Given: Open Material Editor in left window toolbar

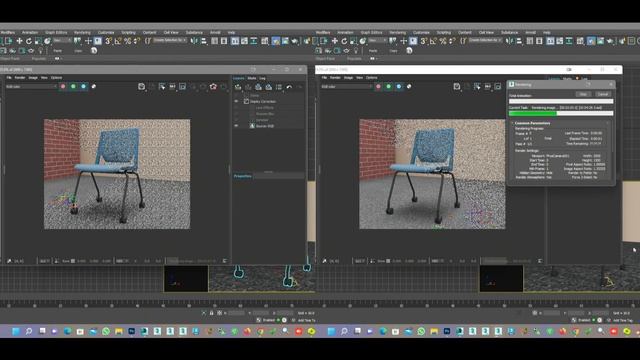Looking at the screenshot, I should [265, 41].
